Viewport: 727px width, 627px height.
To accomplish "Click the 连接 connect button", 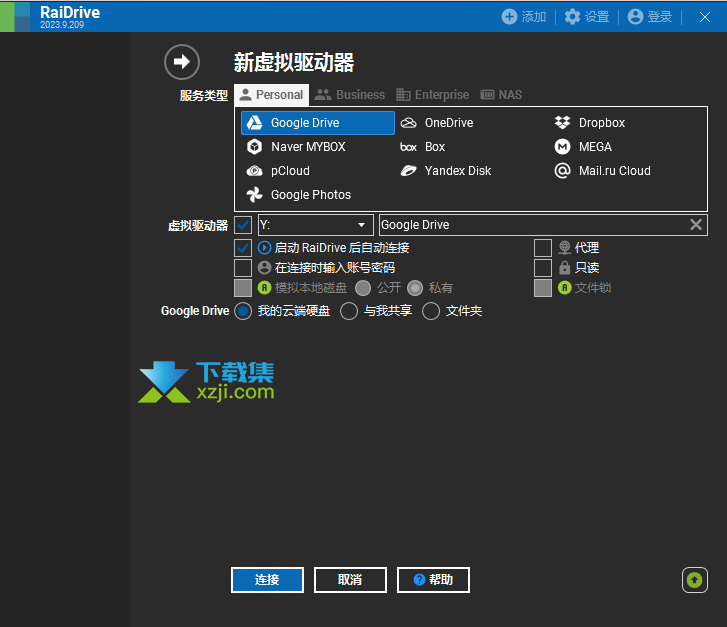I will point(268,580).
